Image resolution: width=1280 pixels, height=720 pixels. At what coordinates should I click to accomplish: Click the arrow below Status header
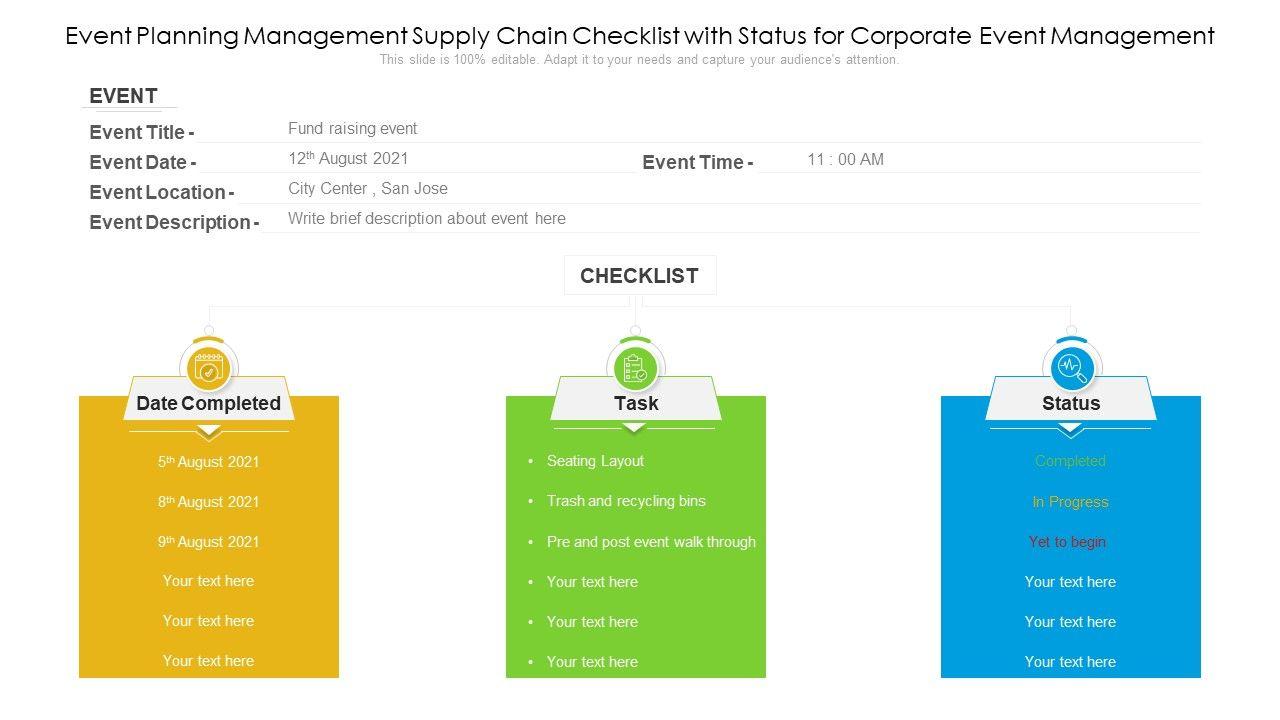click(x=1070, y=430)
